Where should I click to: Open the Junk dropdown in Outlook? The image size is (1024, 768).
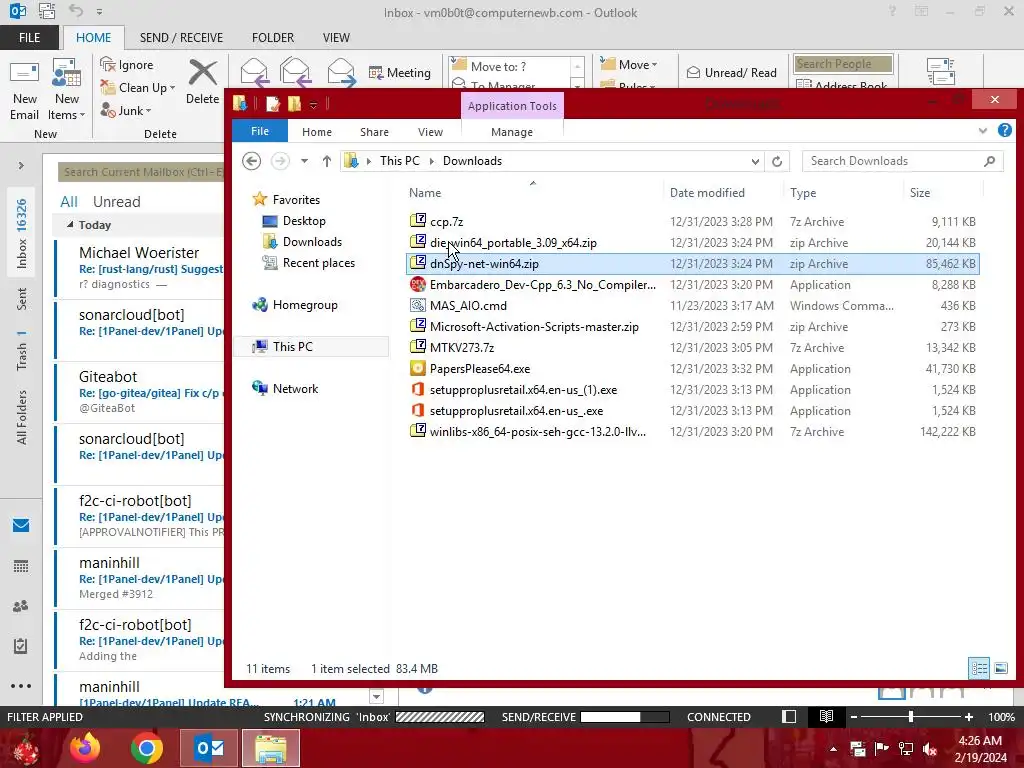click(x=126, y=110)
